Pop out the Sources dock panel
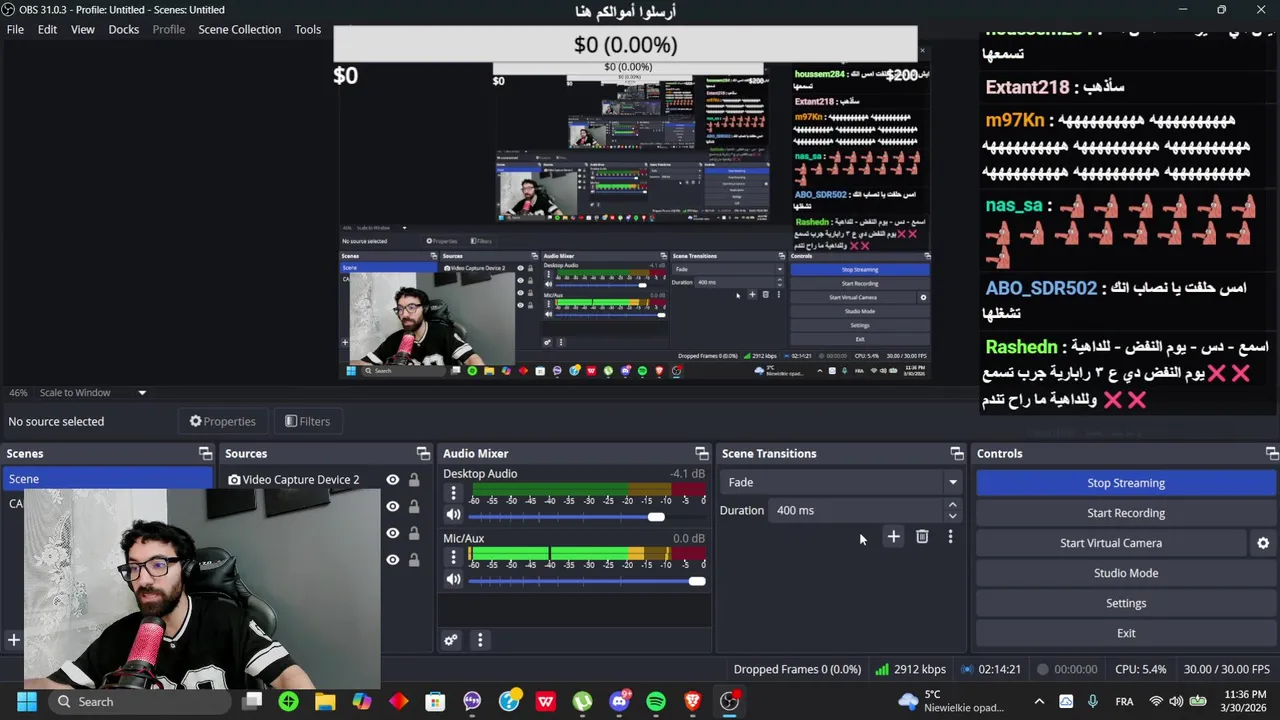Viewport: 1280px width, 720px height. coord(423,454)
